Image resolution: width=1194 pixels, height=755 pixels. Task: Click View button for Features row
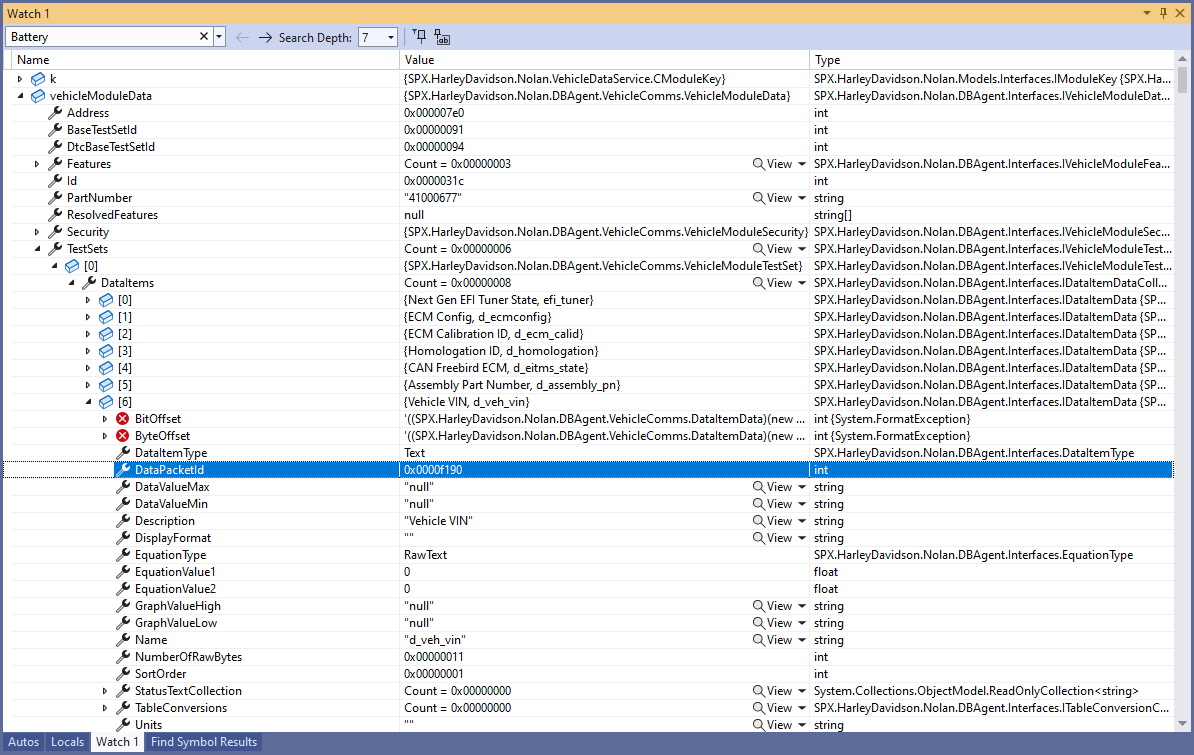point(772,164)
